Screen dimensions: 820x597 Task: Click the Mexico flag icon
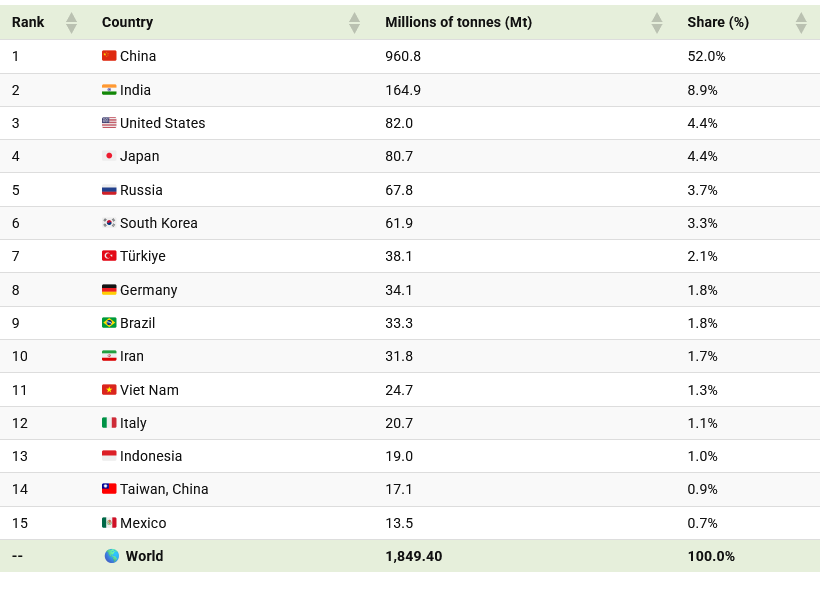pos(109,522)
